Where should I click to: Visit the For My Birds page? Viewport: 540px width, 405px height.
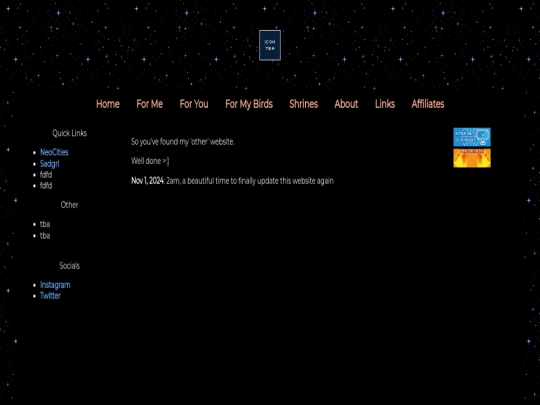coord(249,104)
